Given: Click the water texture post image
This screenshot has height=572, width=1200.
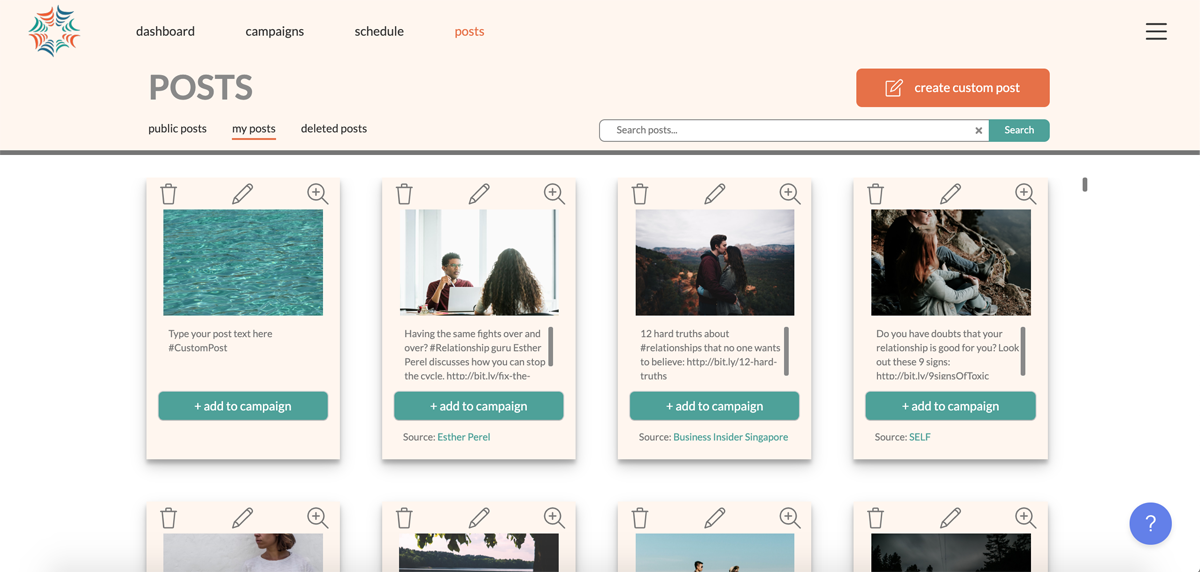Looking at the screenshot, I should pos(243,263).
